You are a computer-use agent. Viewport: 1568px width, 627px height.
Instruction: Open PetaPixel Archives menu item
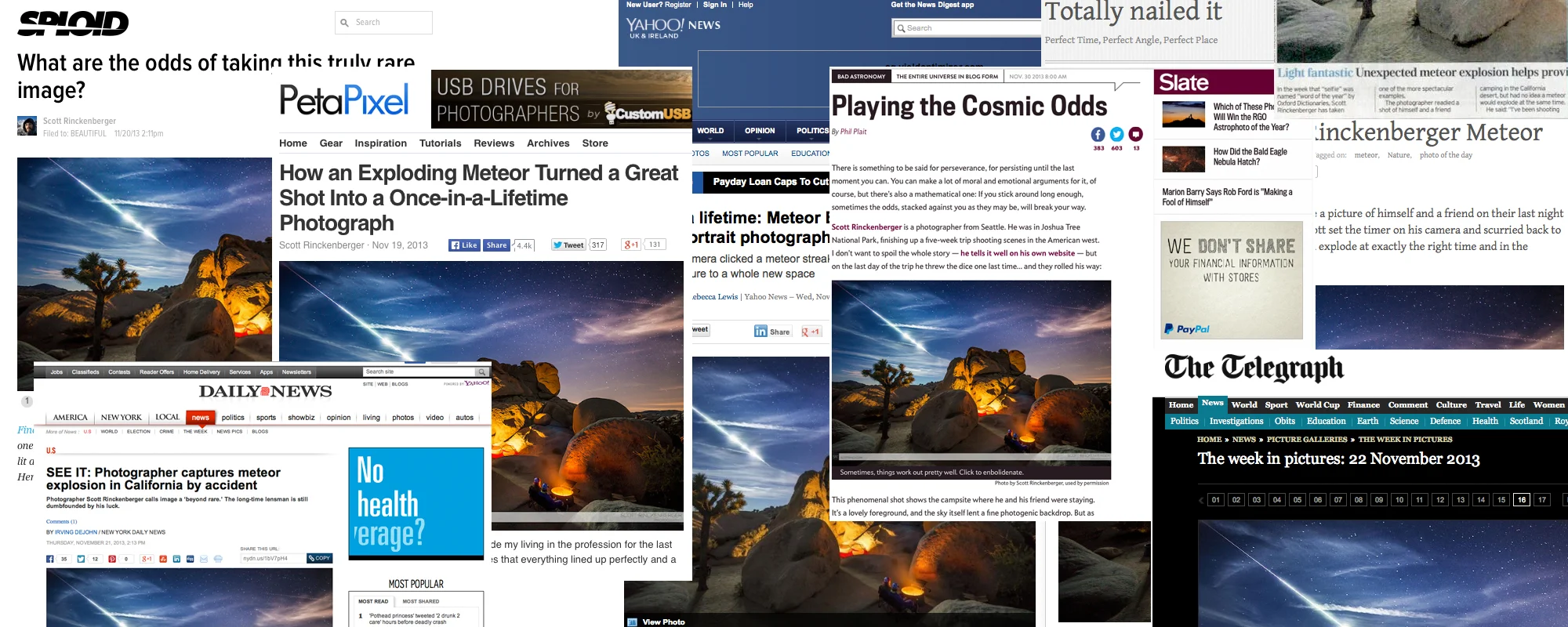click(x=548, y=143)
